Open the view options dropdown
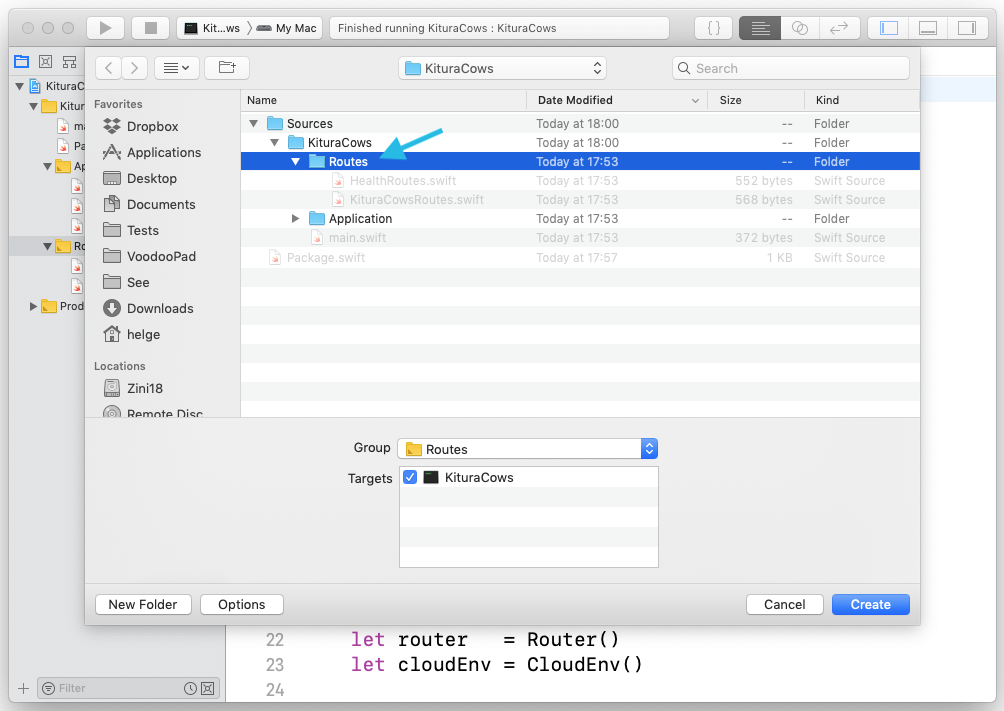 pyautogui.click(x=177, y=68)
